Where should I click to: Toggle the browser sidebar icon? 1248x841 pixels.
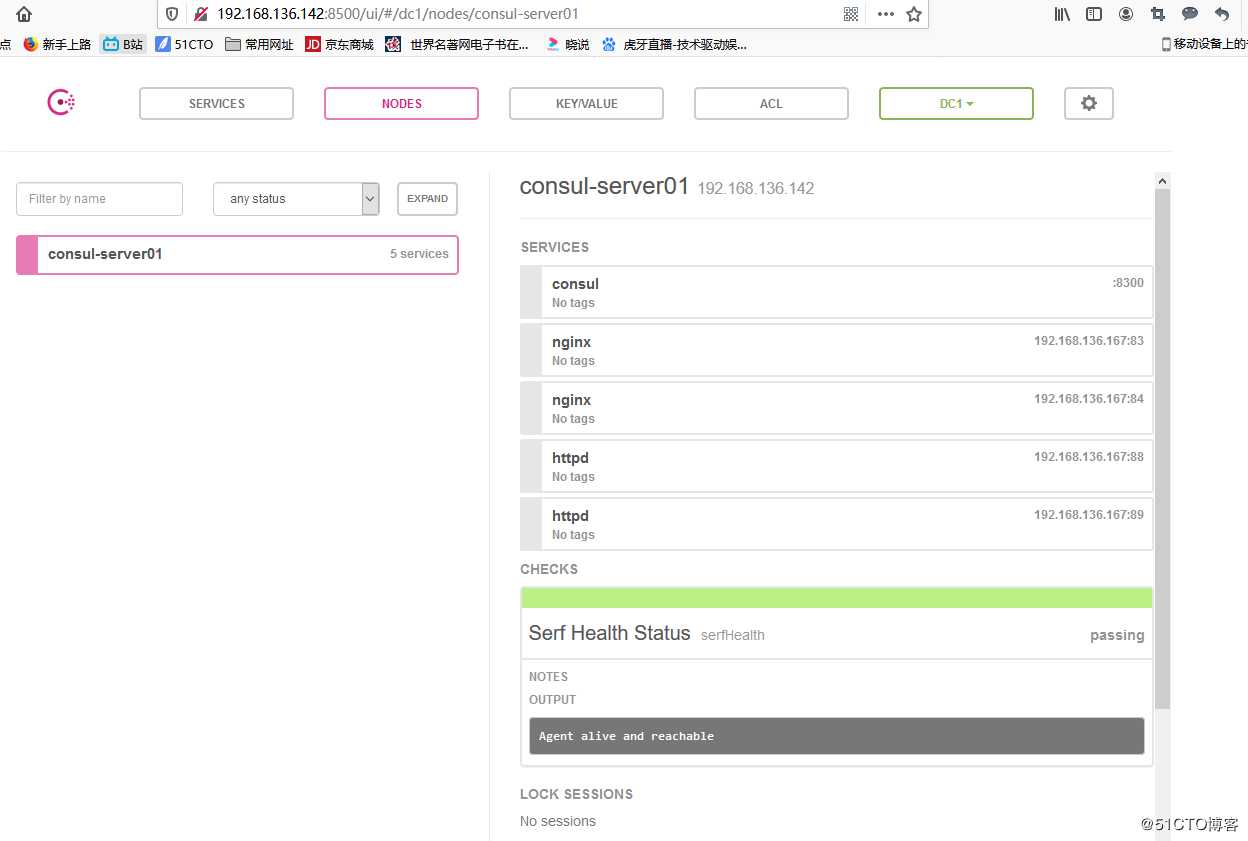(x=1094, y=14)
